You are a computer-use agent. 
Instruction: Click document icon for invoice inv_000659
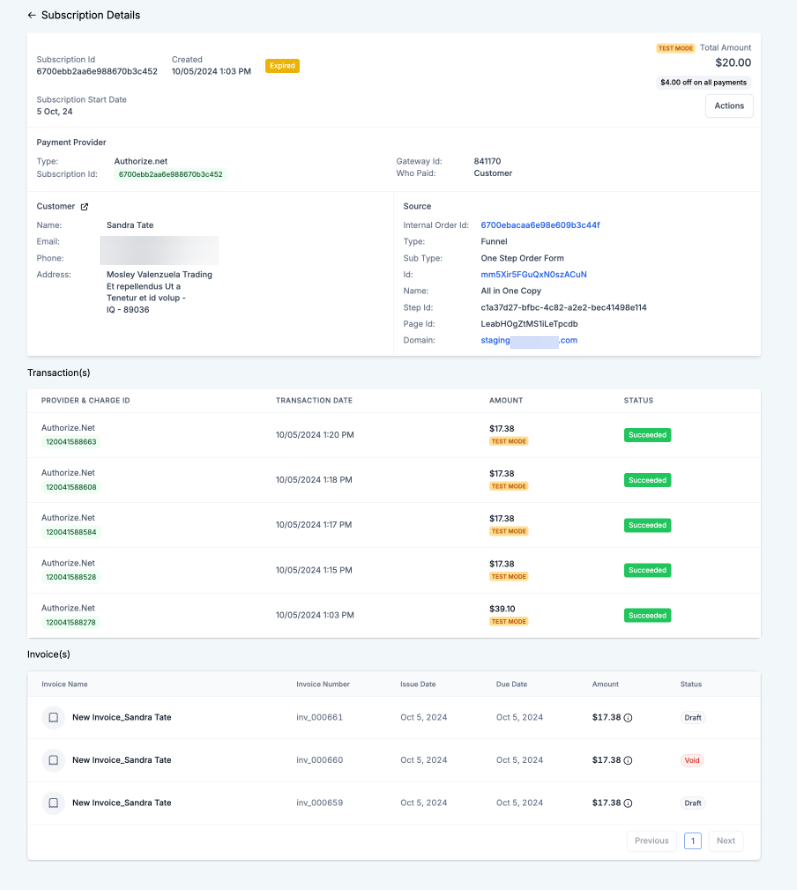pyautogui.click(x=53, y=803)
